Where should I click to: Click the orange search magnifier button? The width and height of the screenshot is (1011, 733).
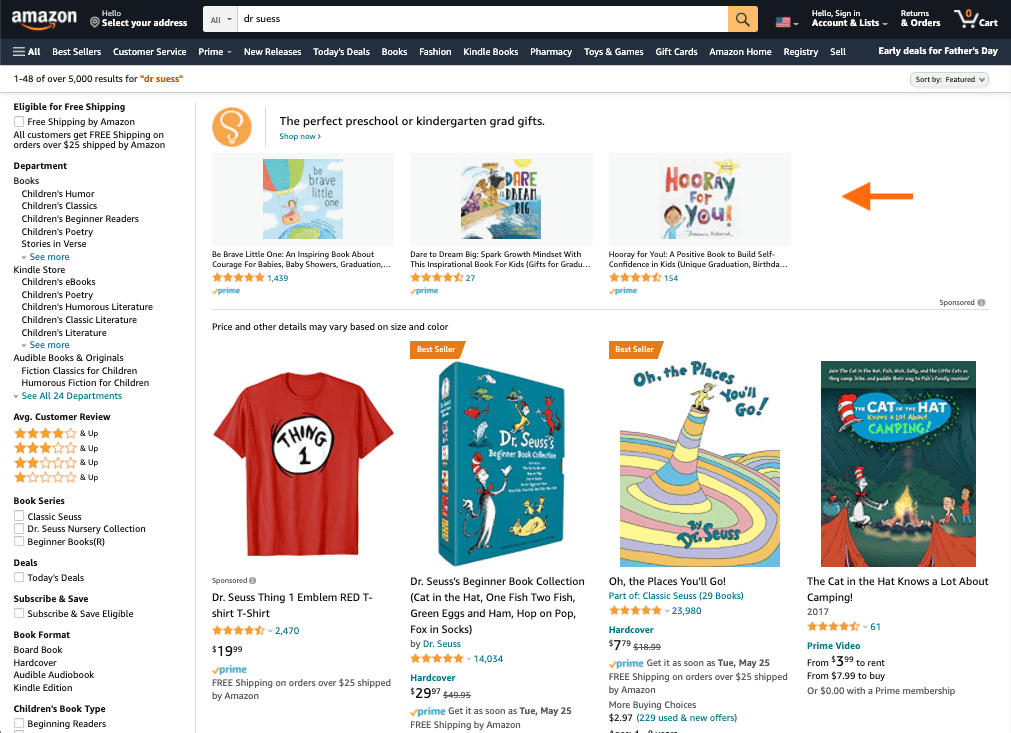click(742, 20)
